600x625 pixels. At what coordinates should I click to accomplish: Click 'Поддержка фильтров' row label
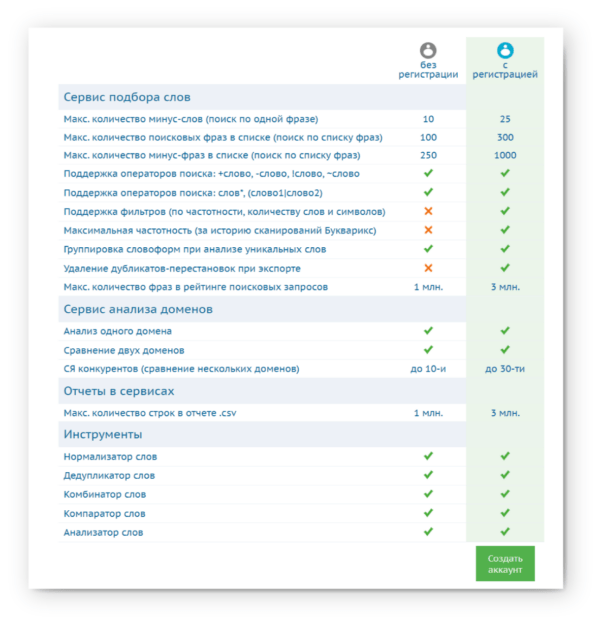[224, 212]
